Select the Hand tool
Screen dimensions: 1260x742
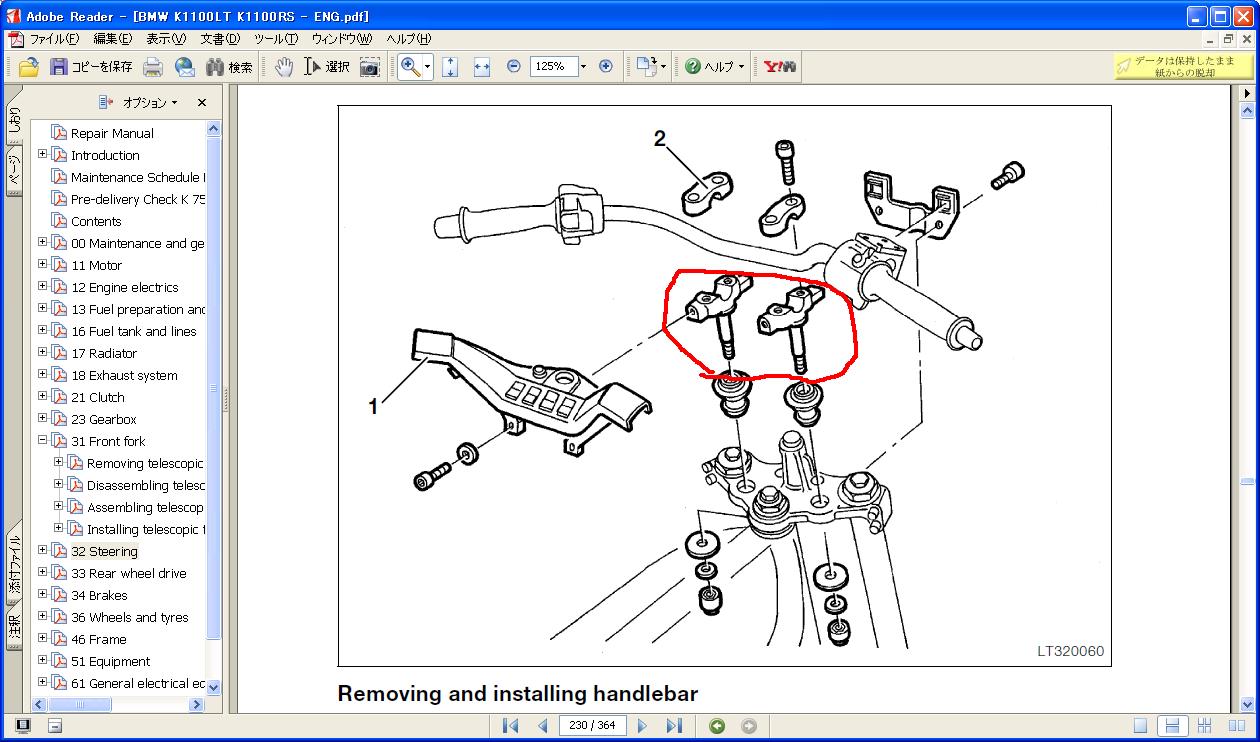284,67
